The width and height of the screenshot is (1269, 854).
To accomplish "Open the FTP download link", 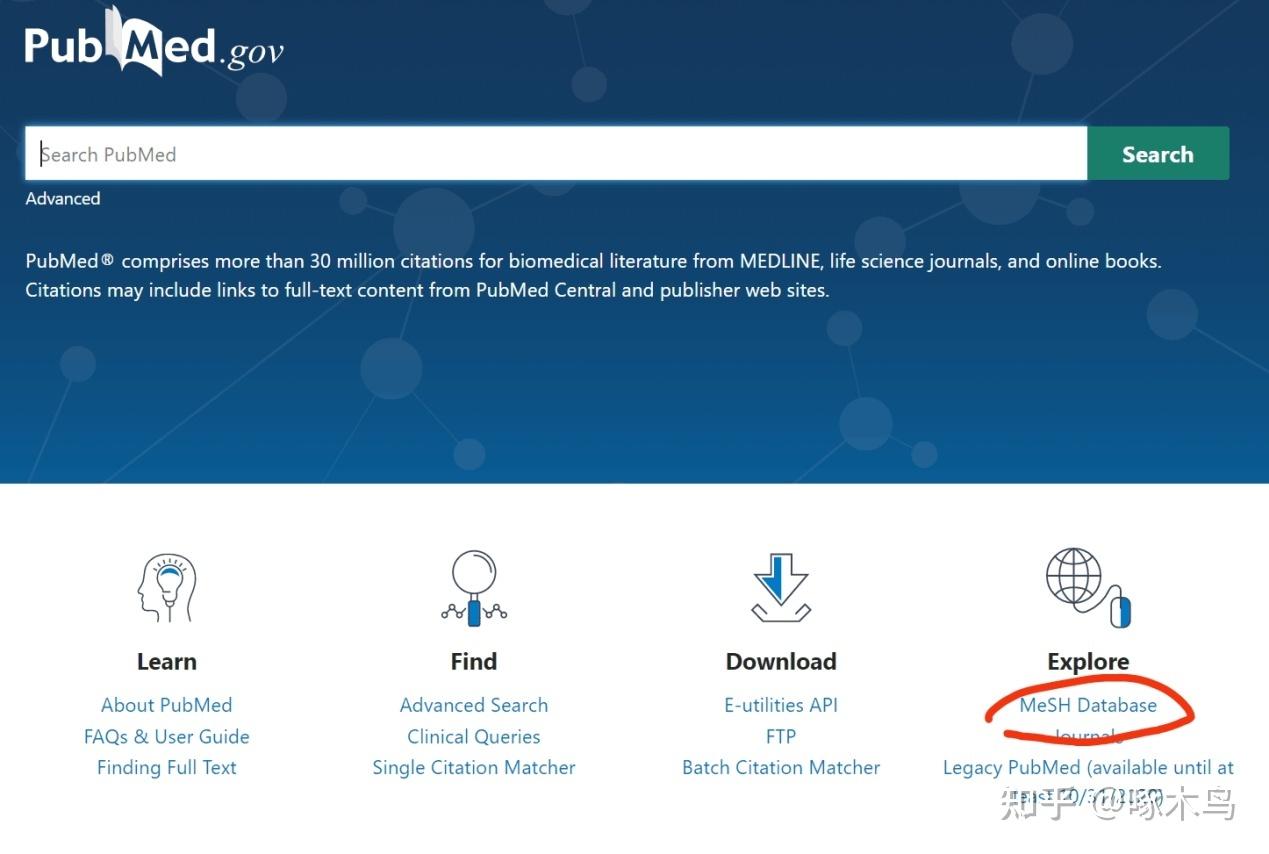I will click(781, 736).
